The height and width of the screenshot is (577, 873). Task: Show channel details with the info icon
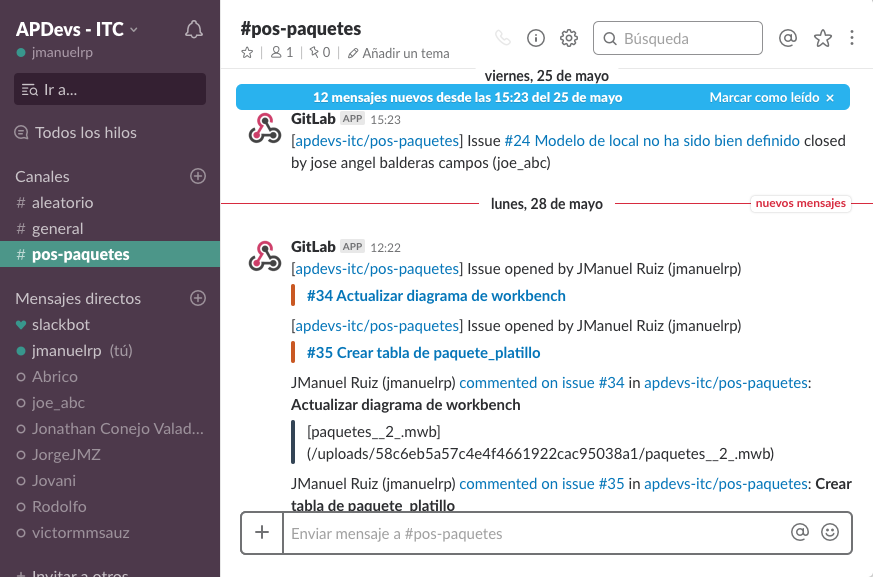(536, 38)
